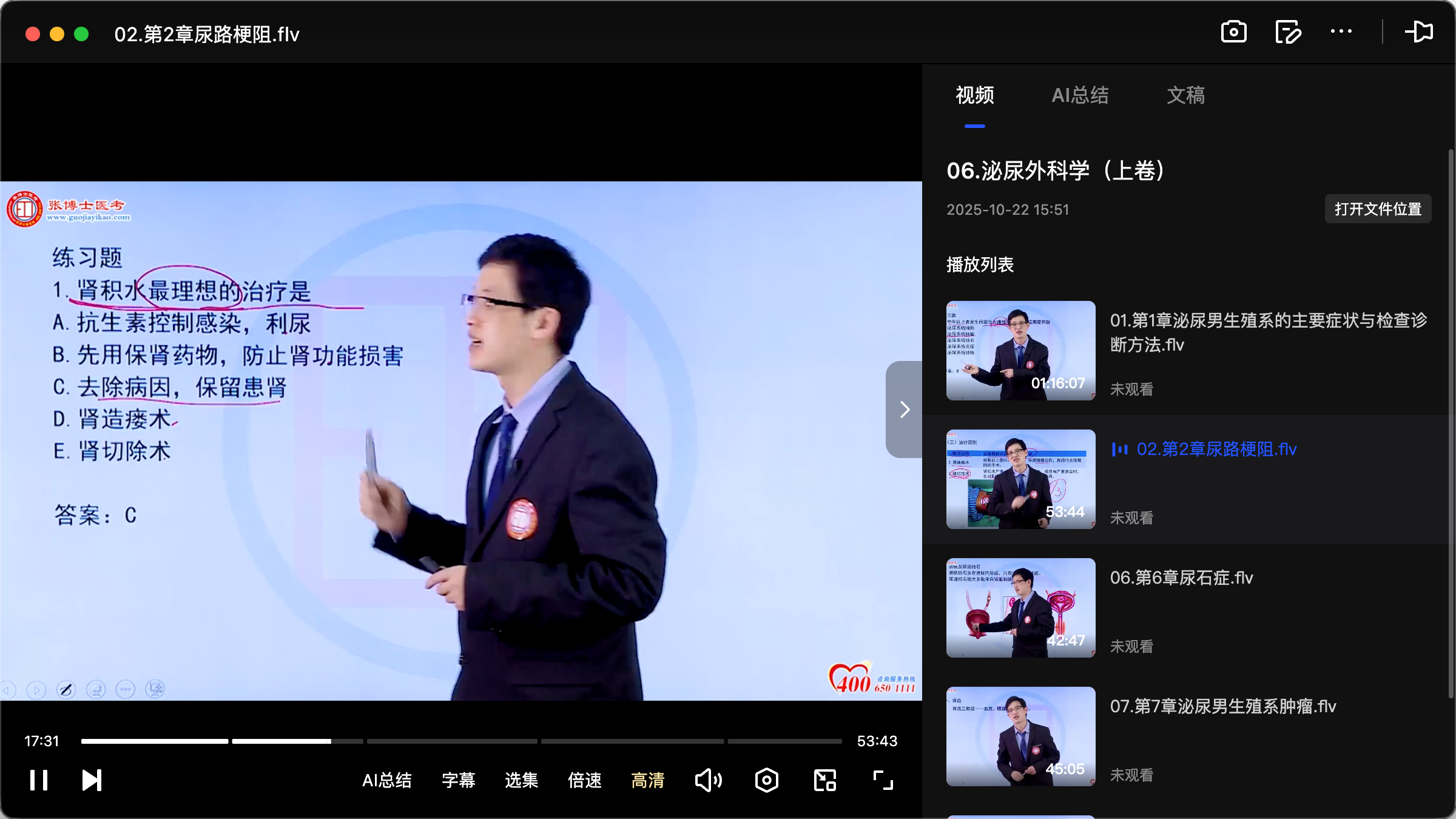The width and height of the screenshot is (1456, 819).
Task: Open the 倍速 playback speed selector
Action: point(584,781)
